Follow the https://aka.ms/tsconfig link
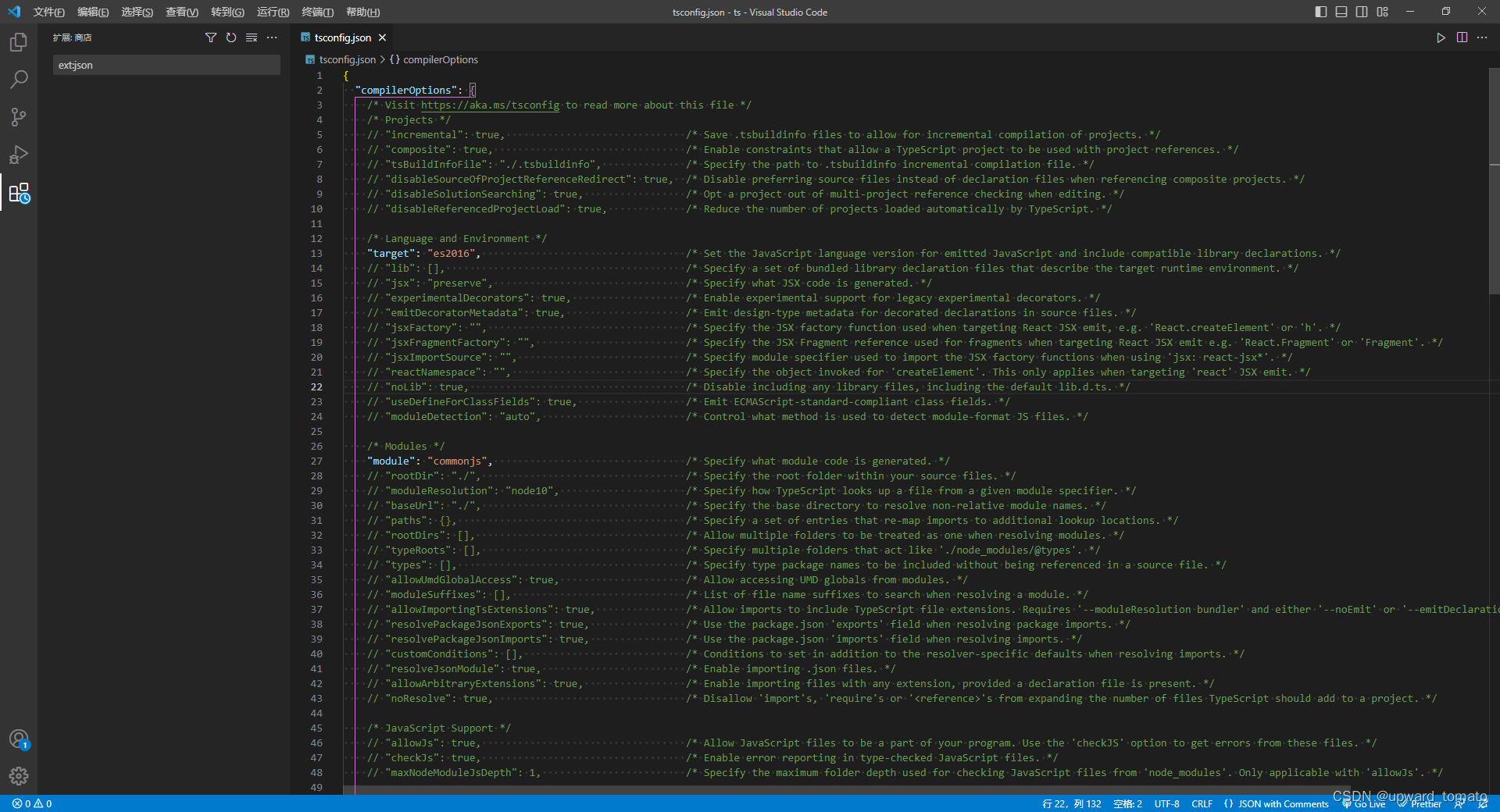Screen dimensions: 1500x812 coord(490,105)
